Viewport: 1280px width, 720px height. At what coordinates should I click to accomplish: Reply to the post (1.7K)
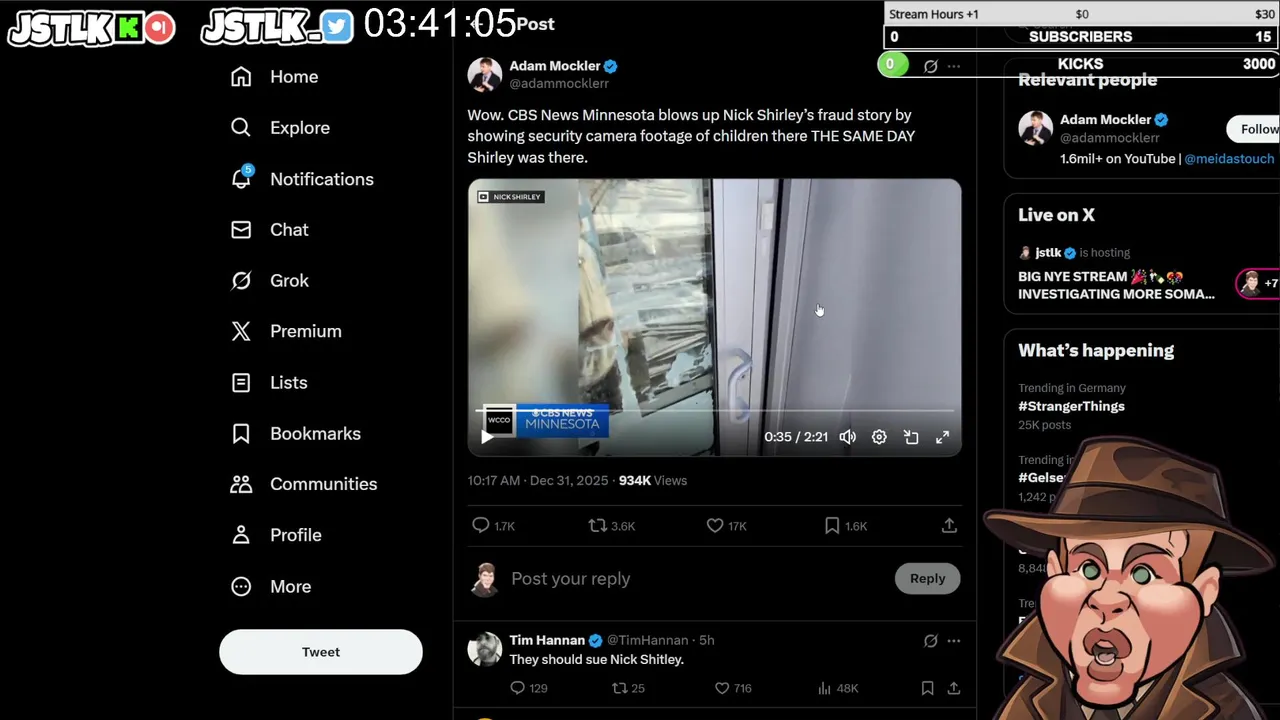(493, 525)
